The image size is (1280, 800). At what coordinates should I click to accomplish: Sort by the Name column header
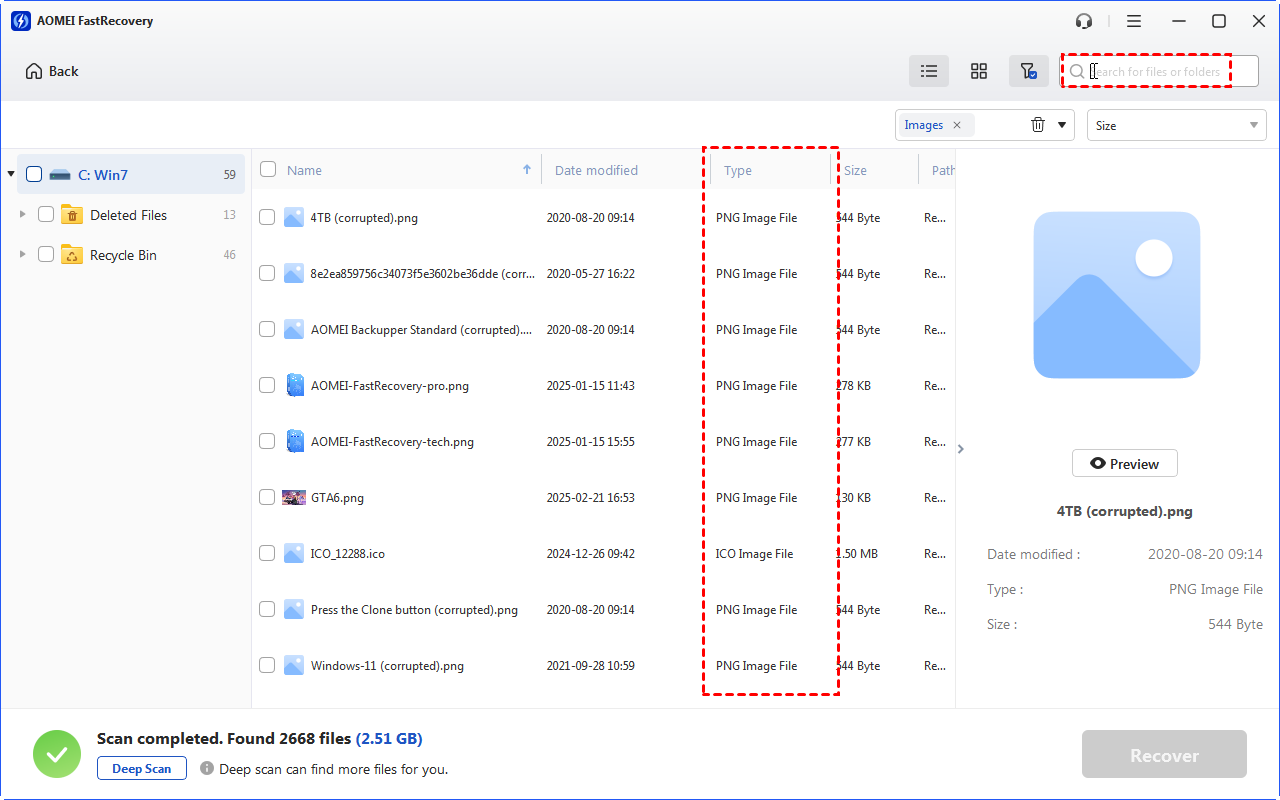[304, 170]
